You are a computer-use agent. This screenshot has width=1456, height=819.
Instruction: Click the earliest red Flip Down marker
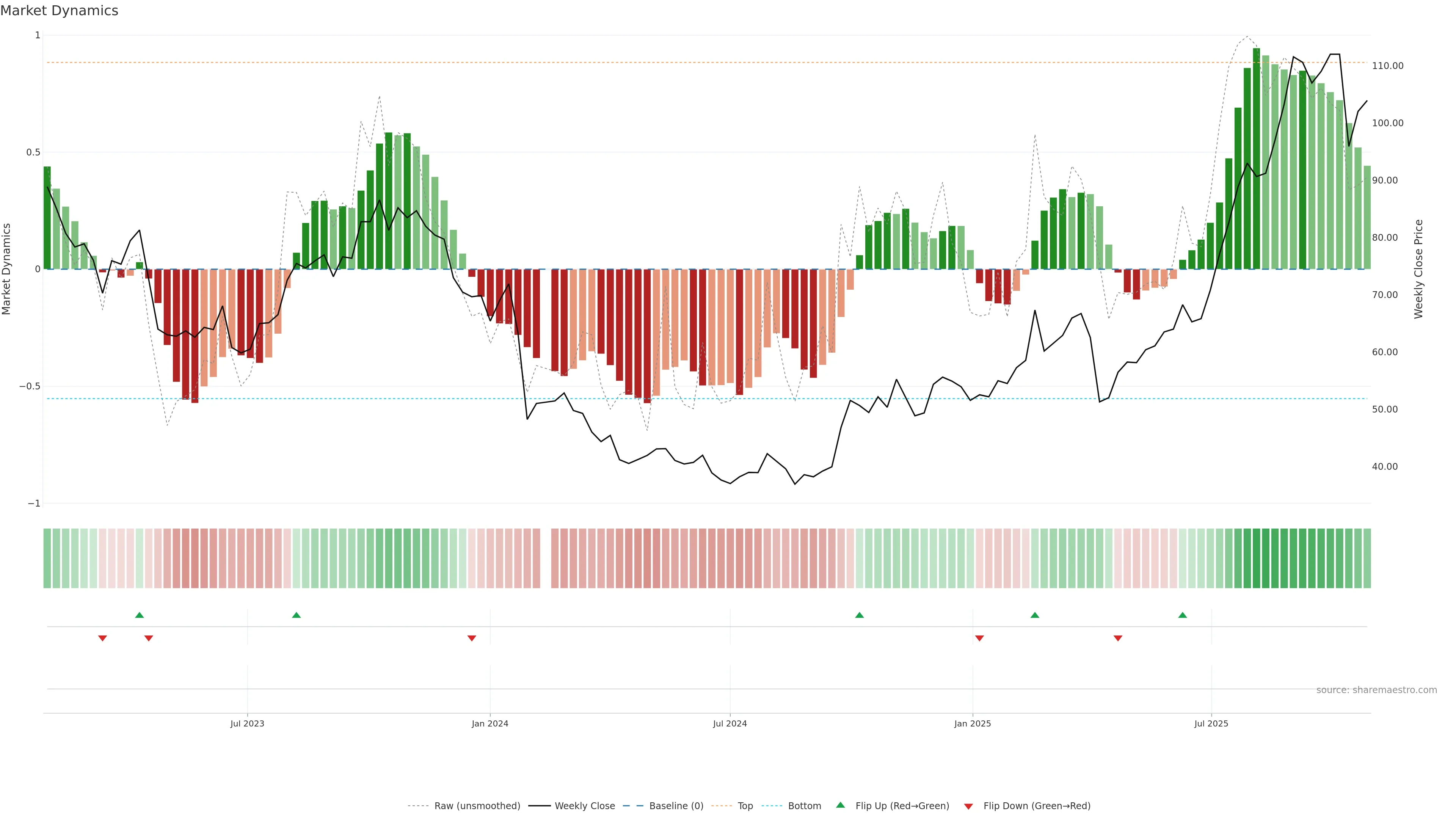(102, 638)
